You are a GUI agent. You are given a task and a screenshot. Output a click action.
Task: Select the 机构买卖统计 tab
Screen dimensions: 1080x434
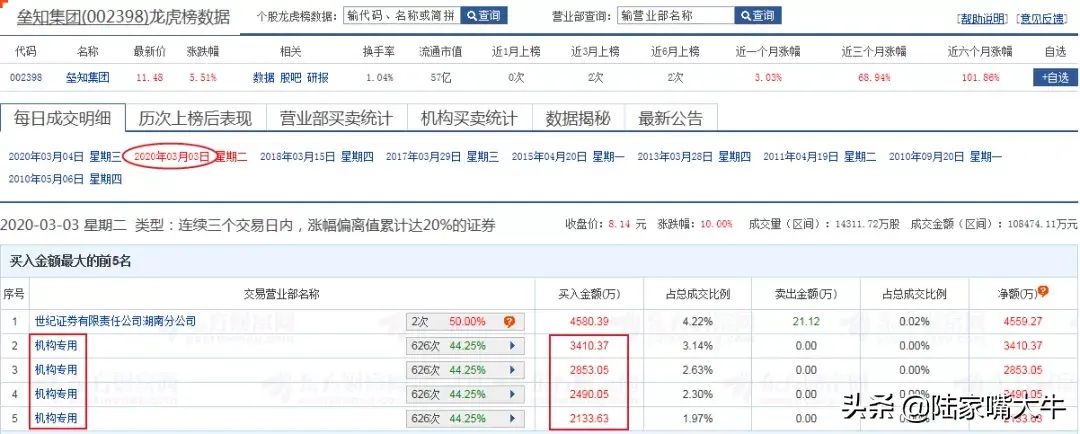coord(468,119)
